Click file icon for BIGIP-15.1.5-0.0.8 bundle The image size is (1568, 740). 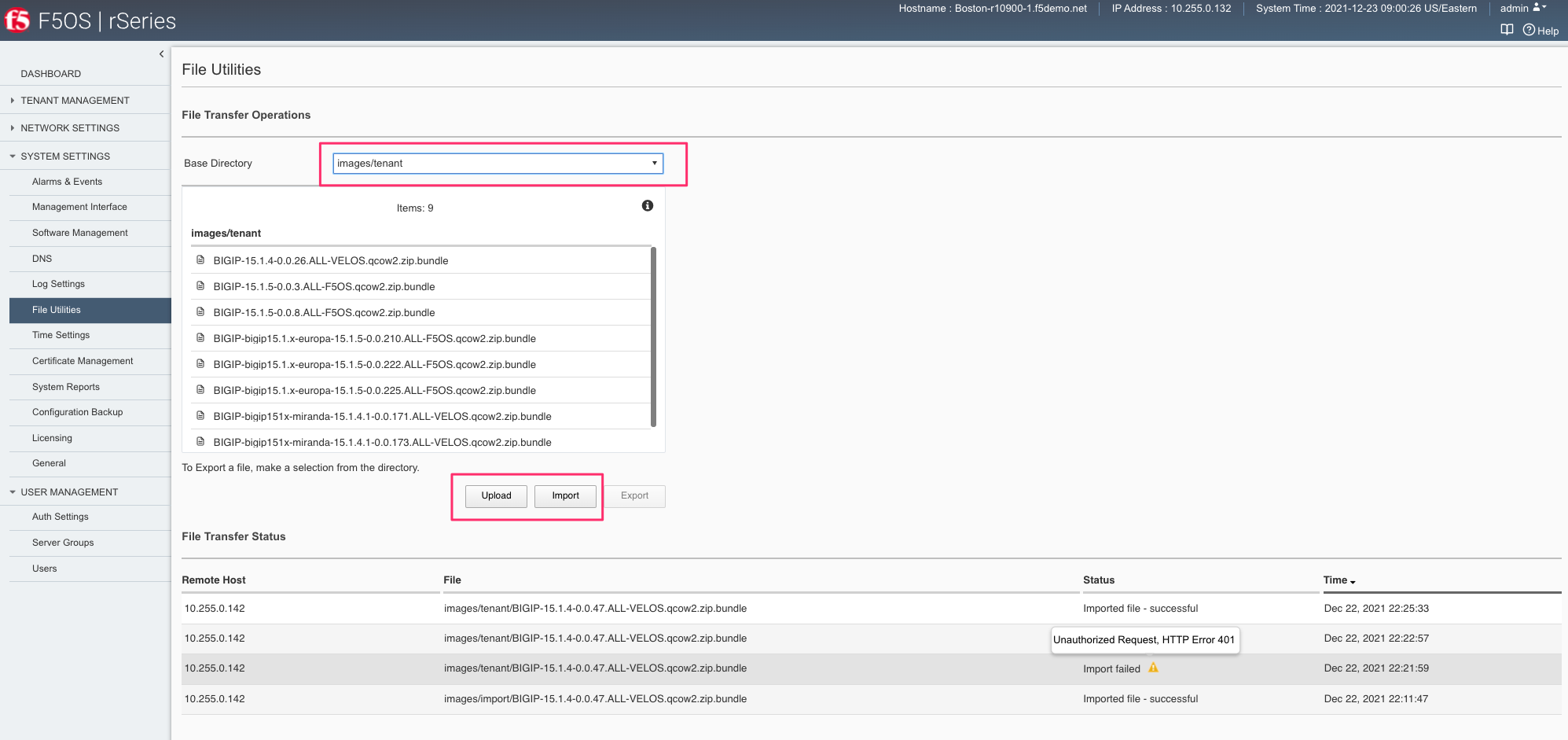tap(200, 311)
